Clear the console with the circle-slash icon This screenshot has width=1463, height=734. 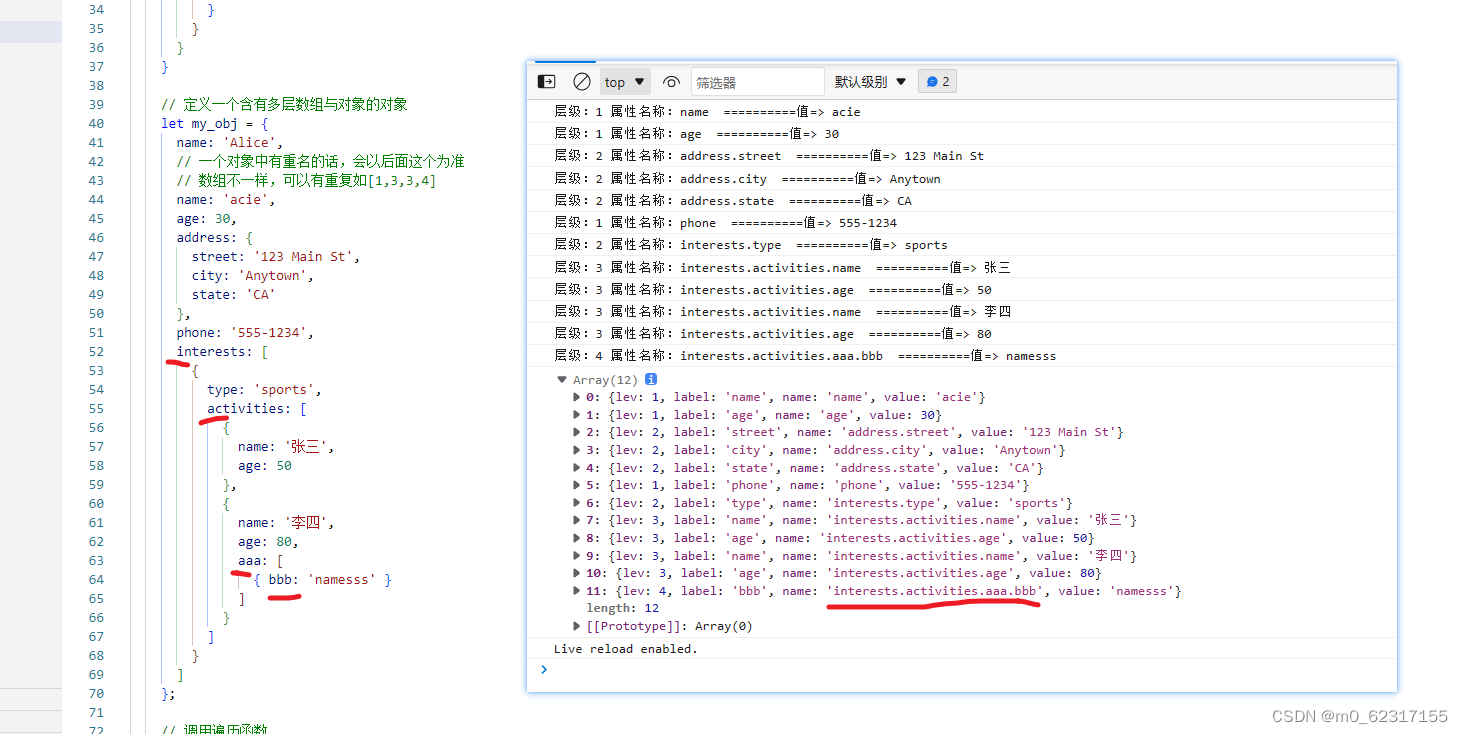[582, 82]
